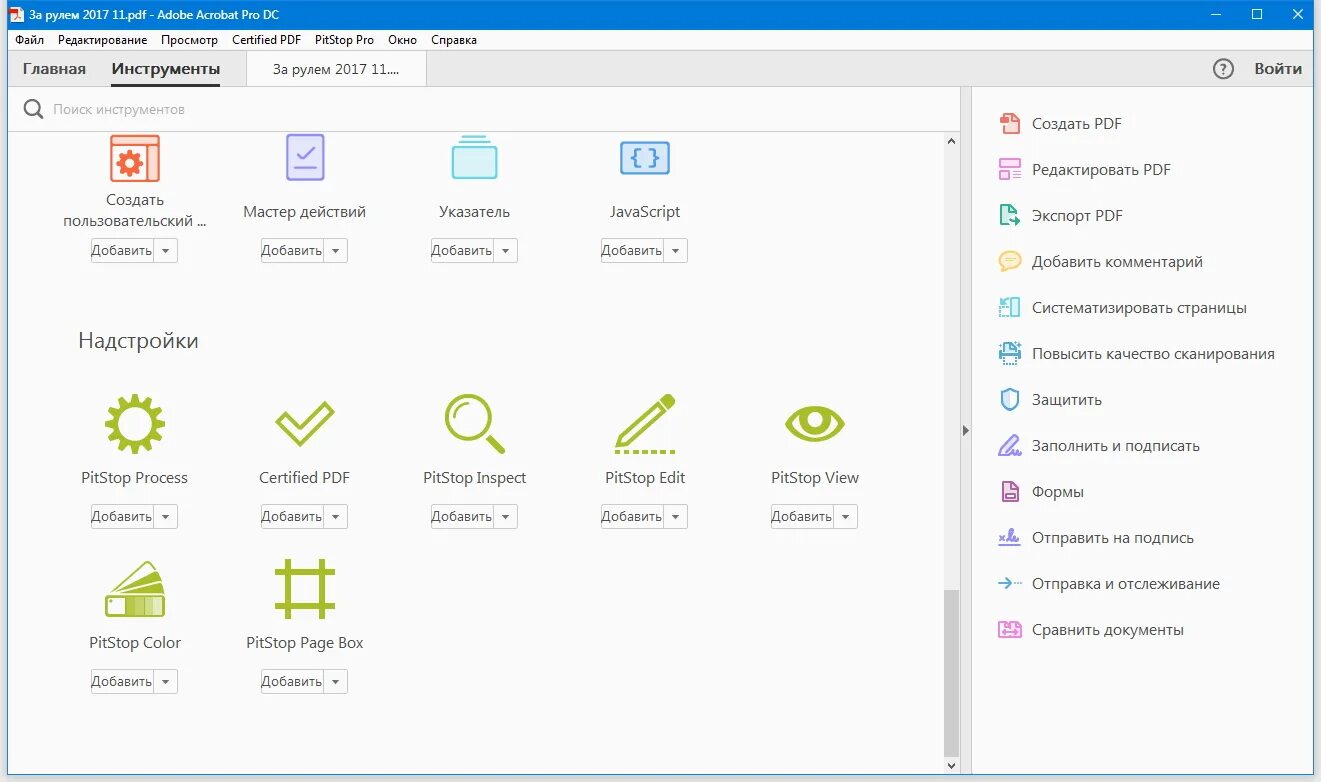Click Добавить button under PitStop Process
Image resolution: width=1321 pixels, height=782 pixels.
click(123, 516)
